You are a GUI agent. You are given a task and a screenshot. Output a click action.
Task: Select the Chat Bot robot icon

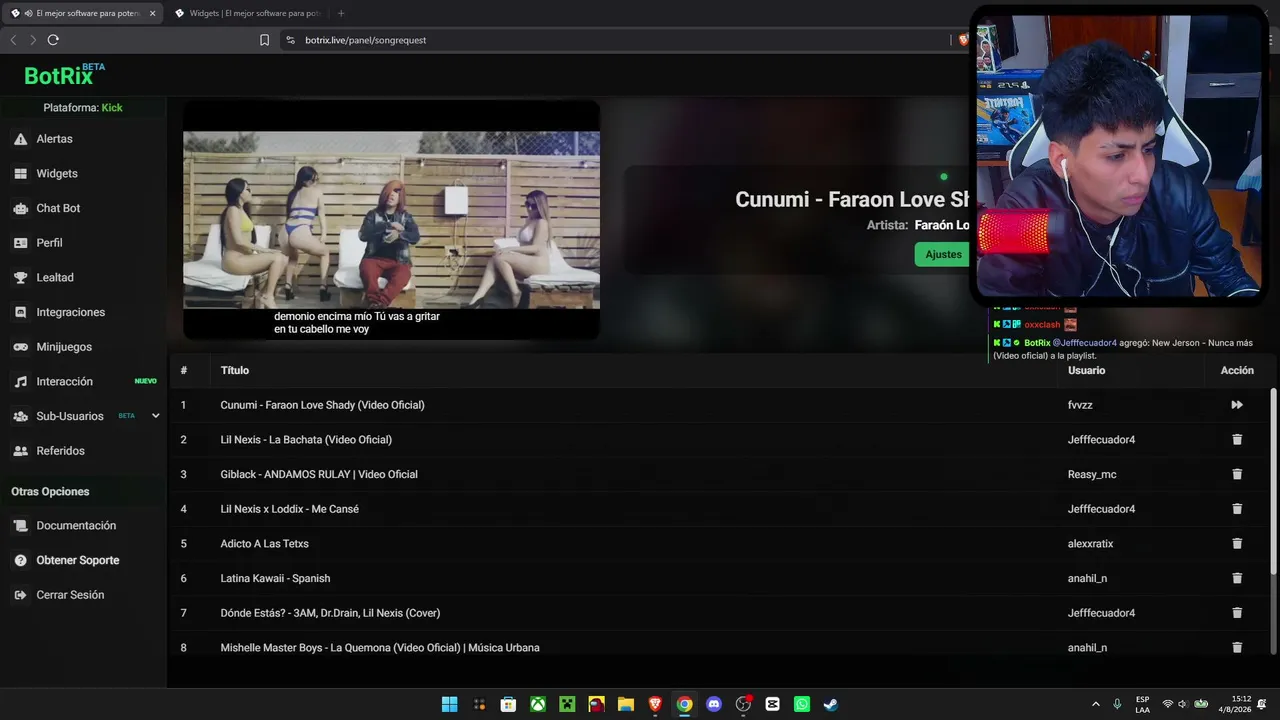coord(20,208)
